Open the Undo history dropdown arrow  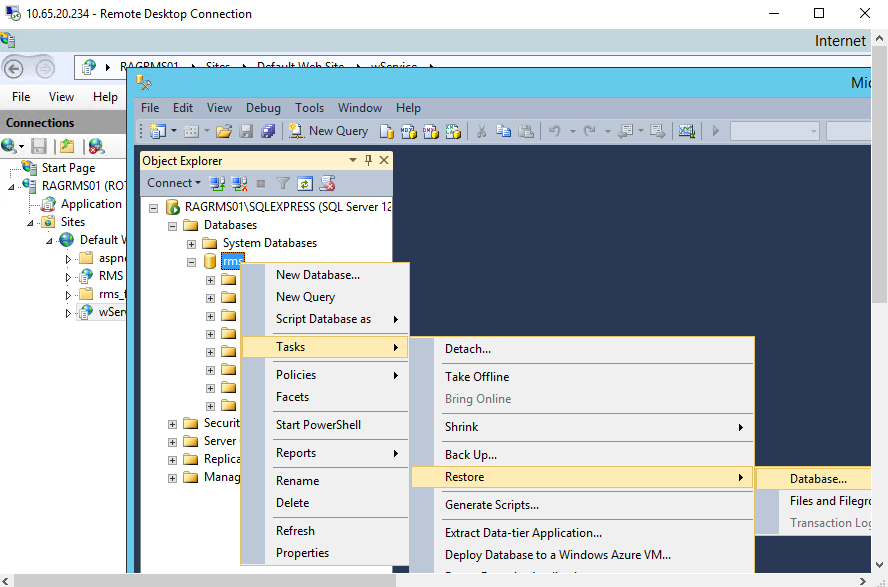[x=573, y=131]
